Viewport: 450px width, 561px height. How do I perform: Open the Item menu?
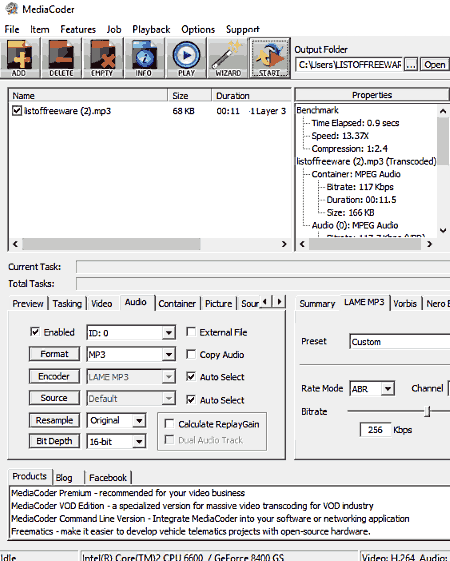pyautogui.click(x=39, y=29)
